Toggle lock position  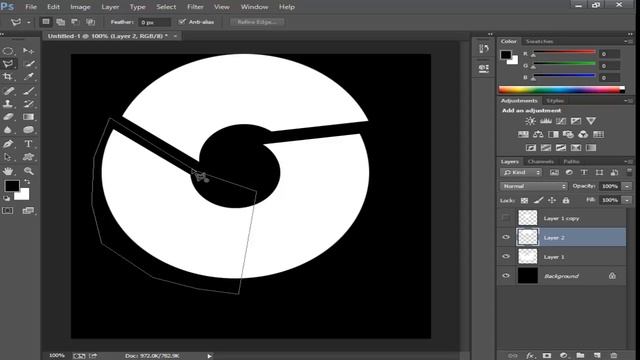pos(552,200)
